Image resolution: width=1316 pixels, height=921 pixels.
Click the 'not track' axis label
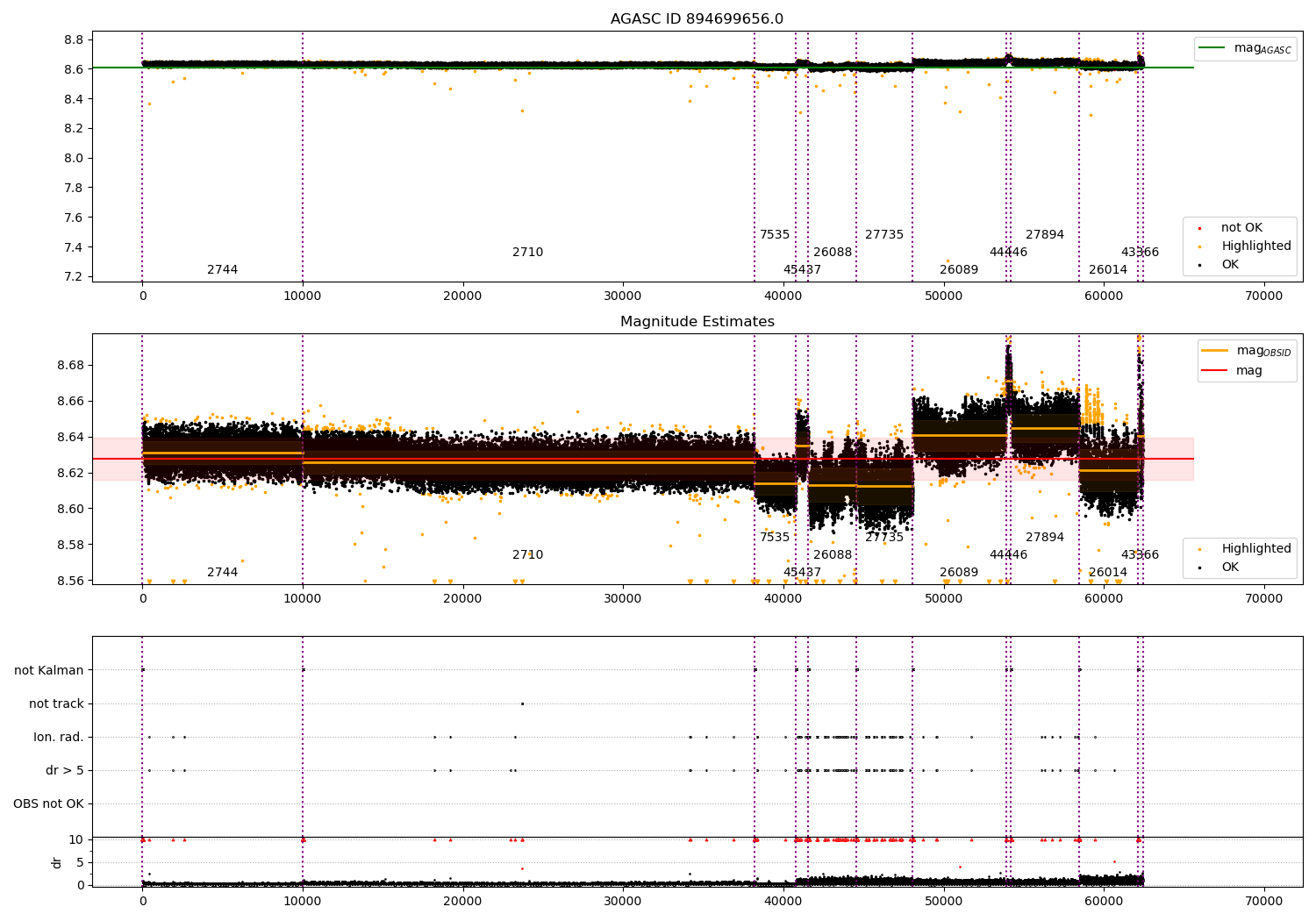(x=56, y=704)
